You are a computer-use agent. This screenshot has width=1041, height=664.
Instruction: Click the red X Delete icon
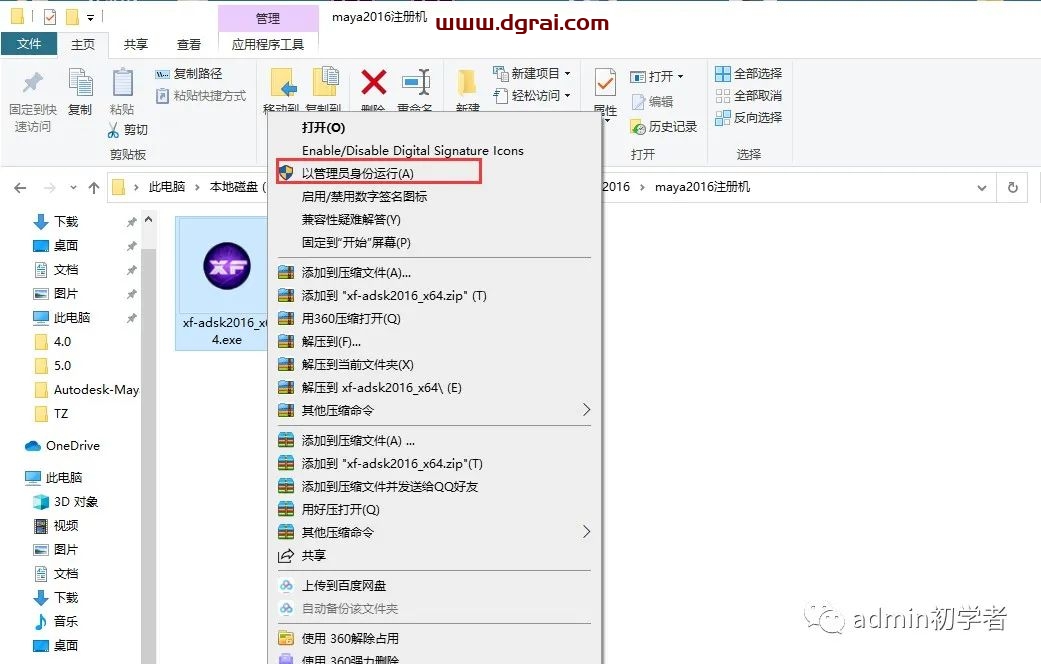374,83
